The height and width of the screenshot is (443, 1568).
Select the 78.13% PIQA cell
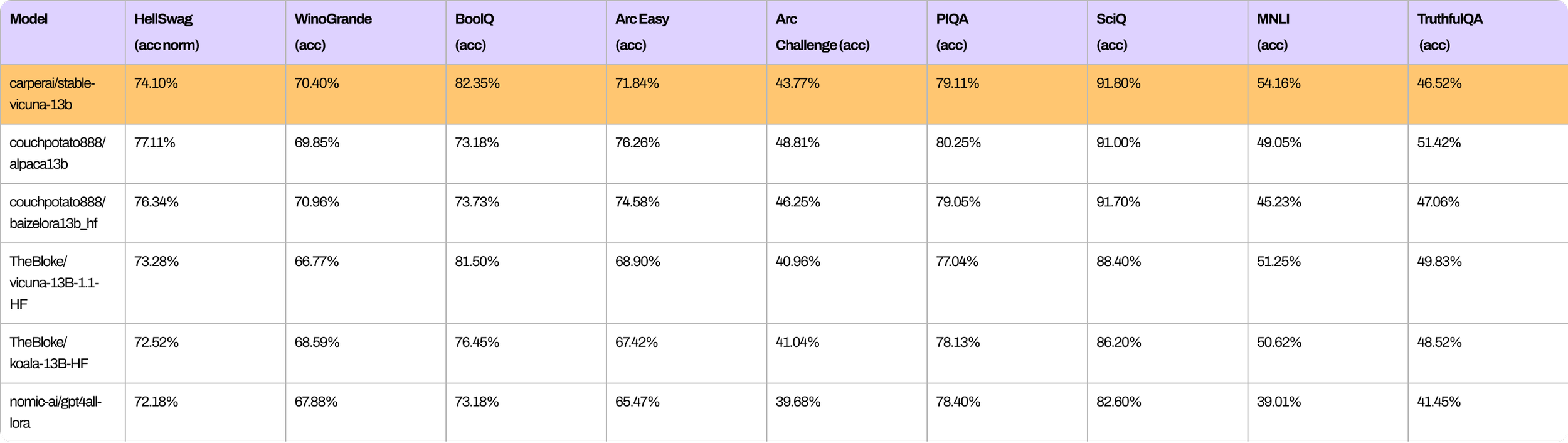point(958,343)
